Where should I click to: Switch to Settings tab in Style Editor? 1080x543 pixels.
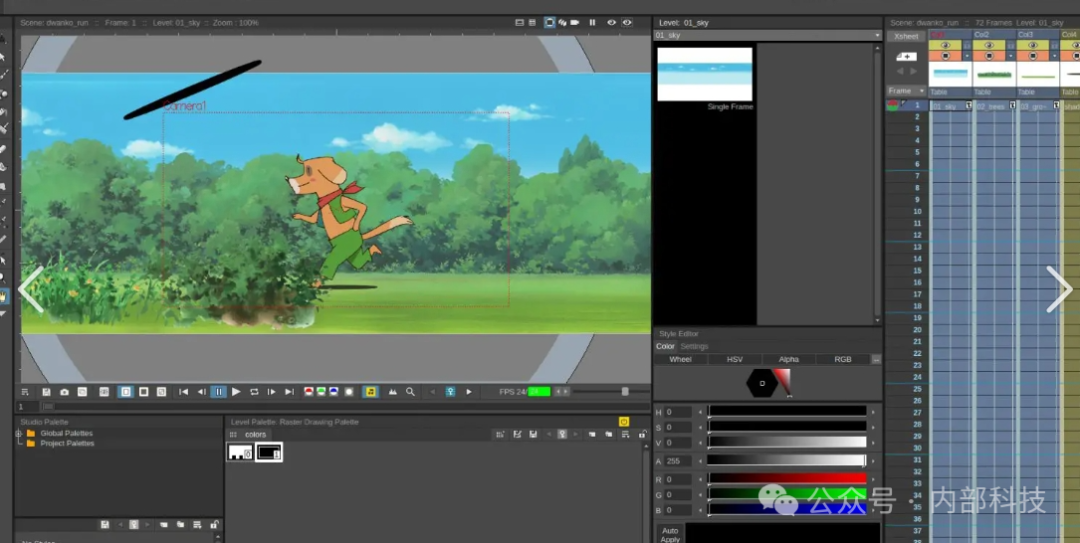694,346
